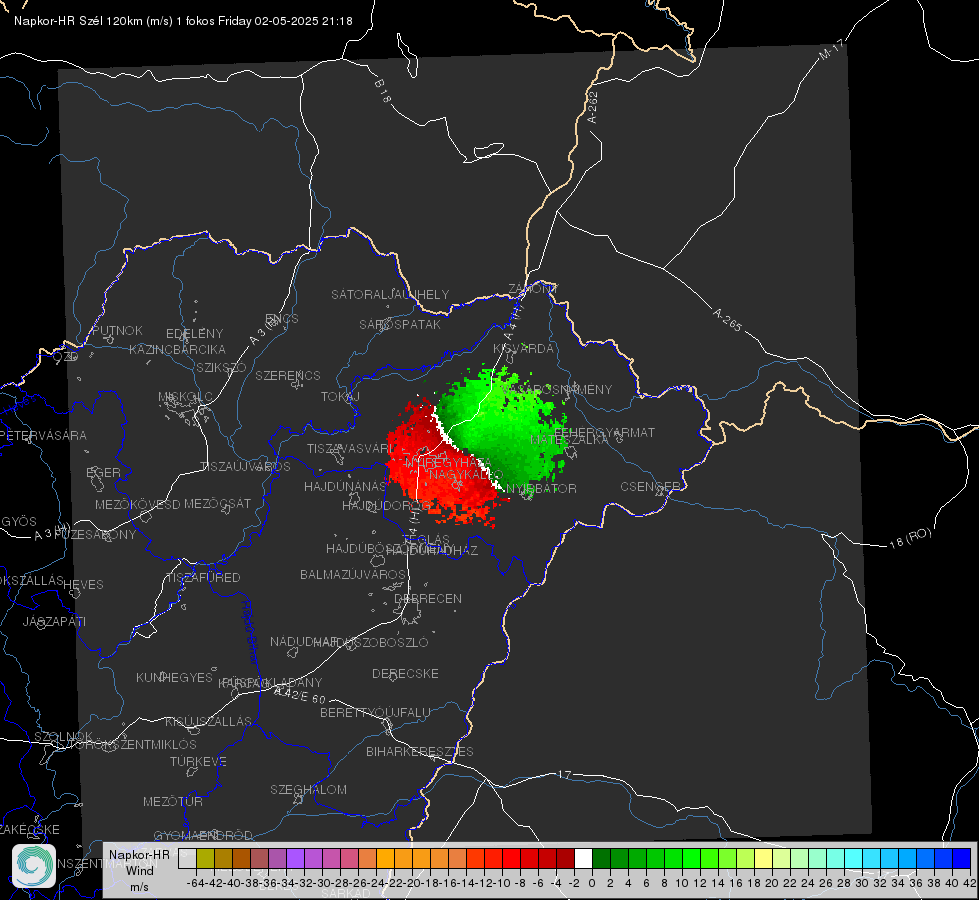The image size is (979, 900).
Task: Pick the pale yellow swatch in wind legend
Action: coord(764,858)
